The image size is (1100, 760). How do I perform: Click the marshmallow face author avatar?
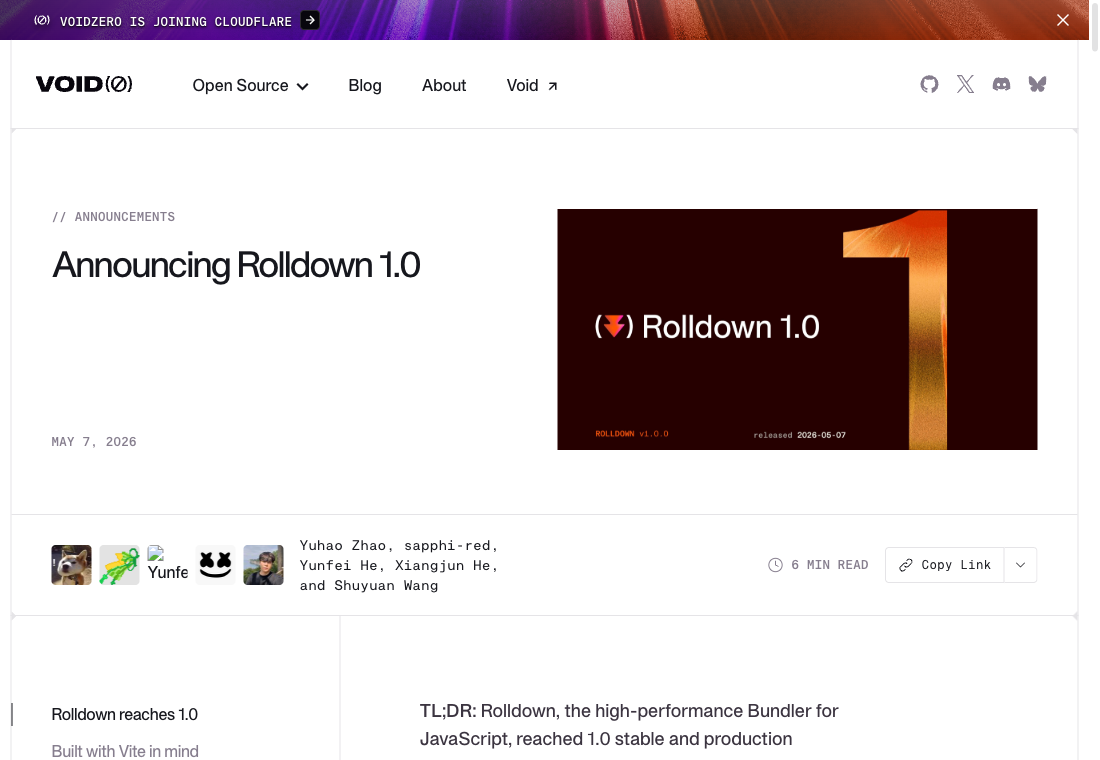[x=215, y=565]
